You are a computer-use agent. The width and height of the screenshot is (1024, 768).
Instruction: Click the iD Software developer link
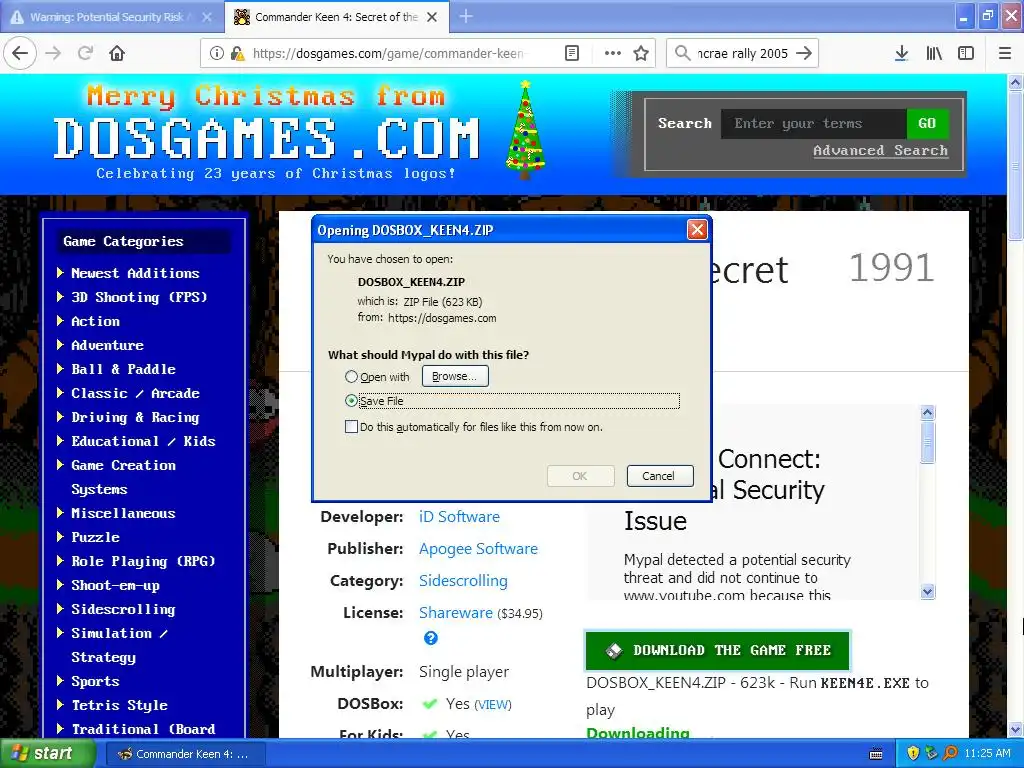pos(459,517)
